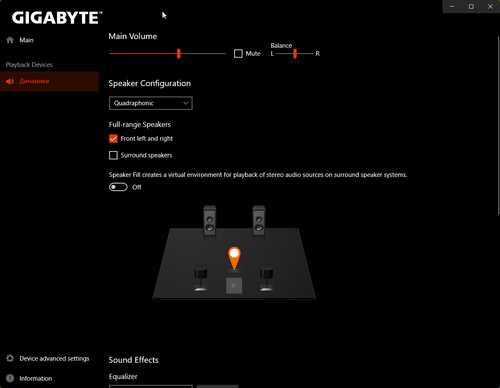Click the gear icon for Device advanced settings
This screenshot has width=500, height=388.
pyautogui.click(x=10, y=358)
